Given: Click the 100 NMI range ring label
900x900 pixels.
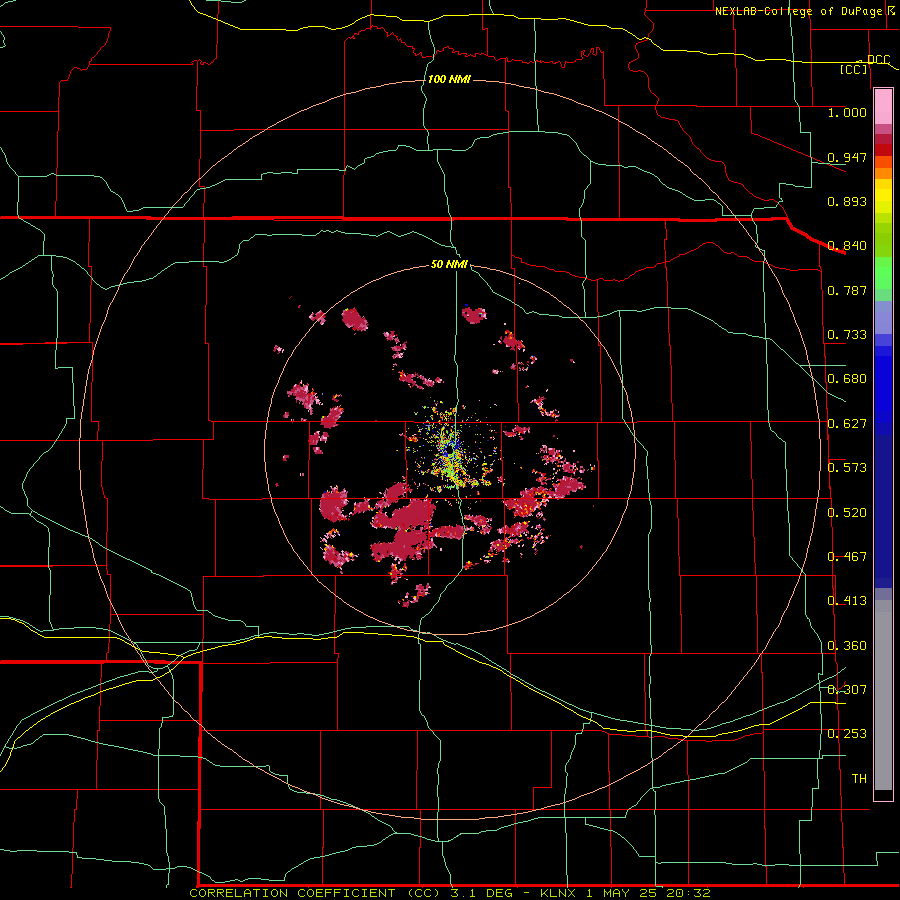Looking at the screenshot, I should 449,79.
